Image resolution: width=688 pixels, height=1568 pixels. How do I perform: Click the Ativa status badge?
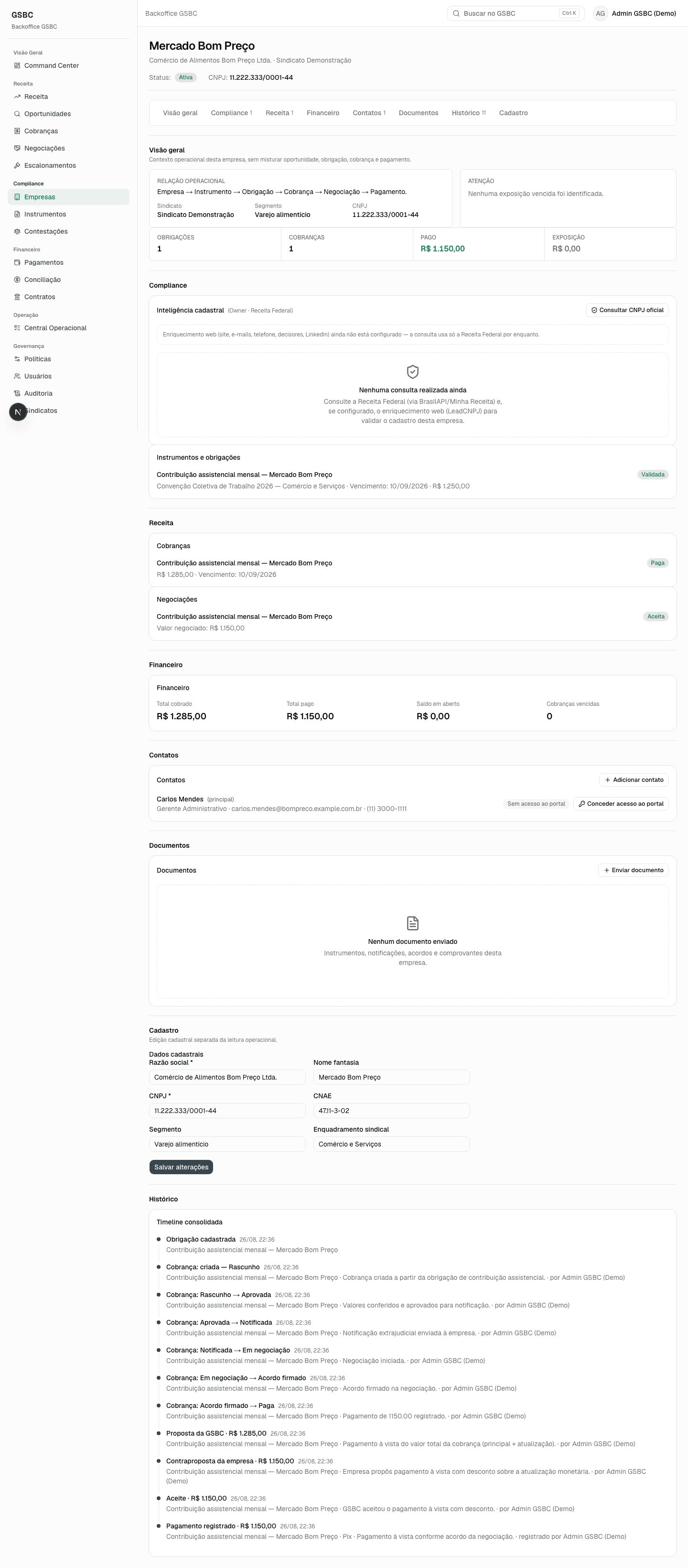(x=185, y=78)
